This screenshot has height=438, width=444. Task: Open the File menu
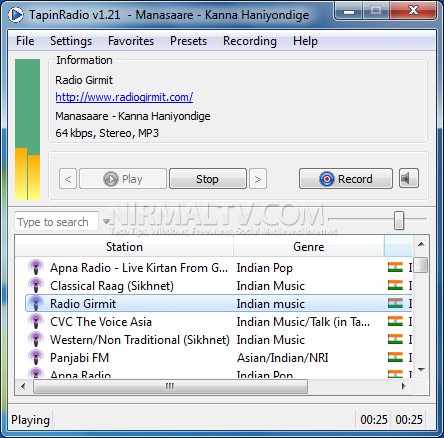pos(25,41)
